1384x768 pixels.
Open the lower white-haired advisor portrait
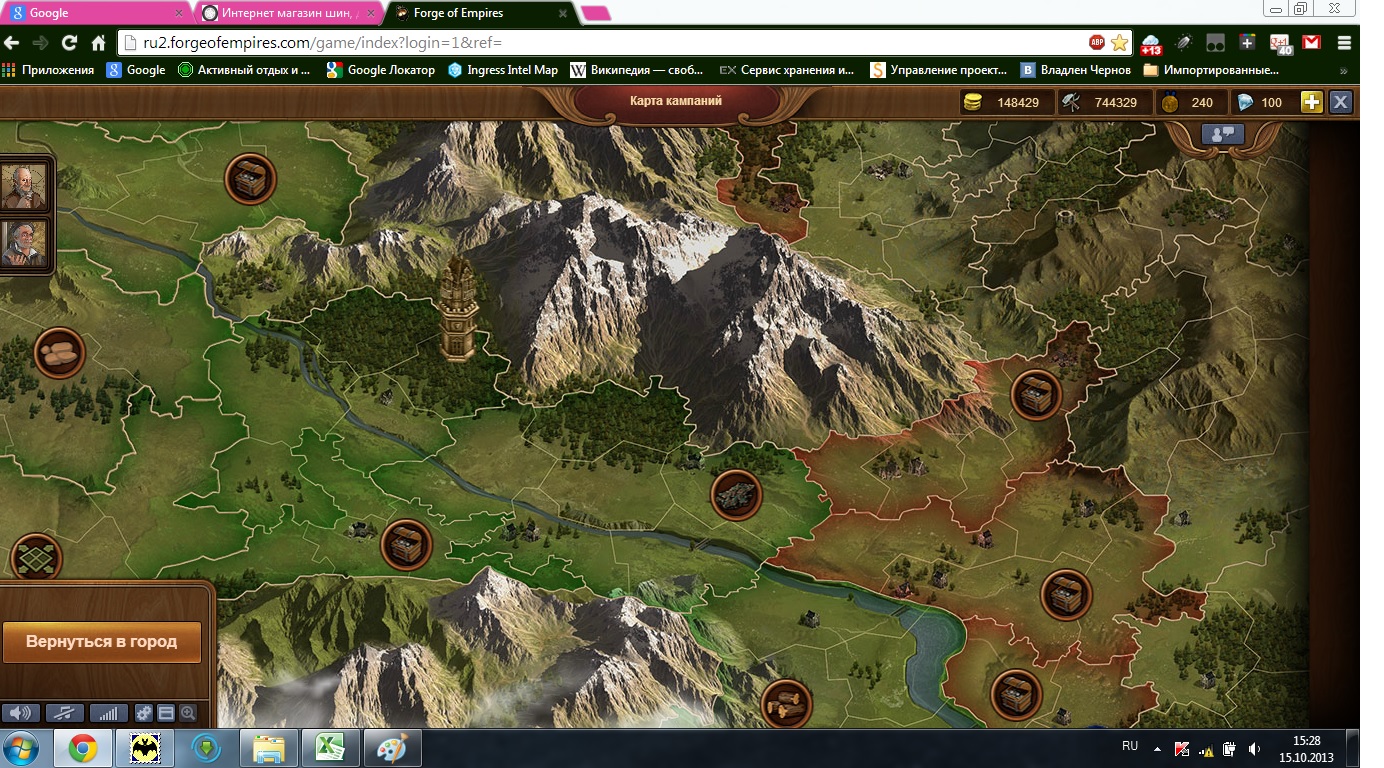tap(23, 243)
